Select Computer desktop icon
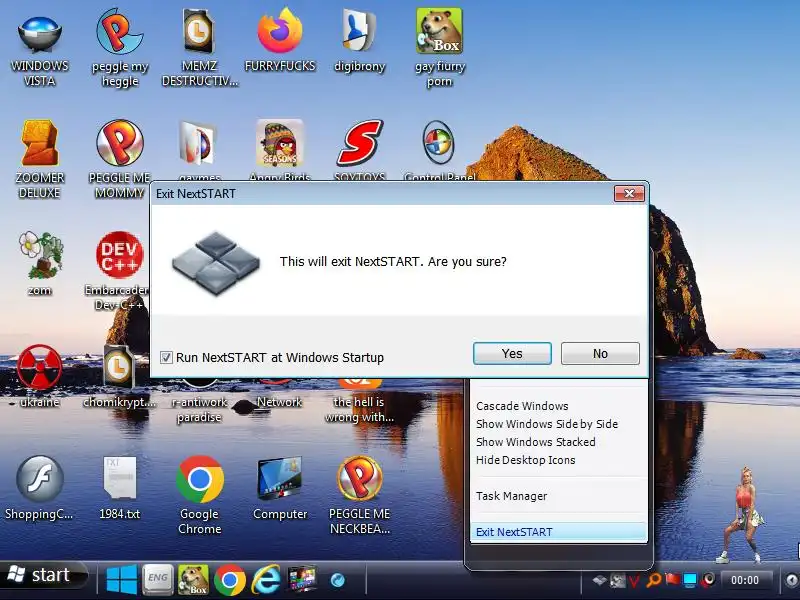Viewport: 800px width, 600px height. point(280,488)
